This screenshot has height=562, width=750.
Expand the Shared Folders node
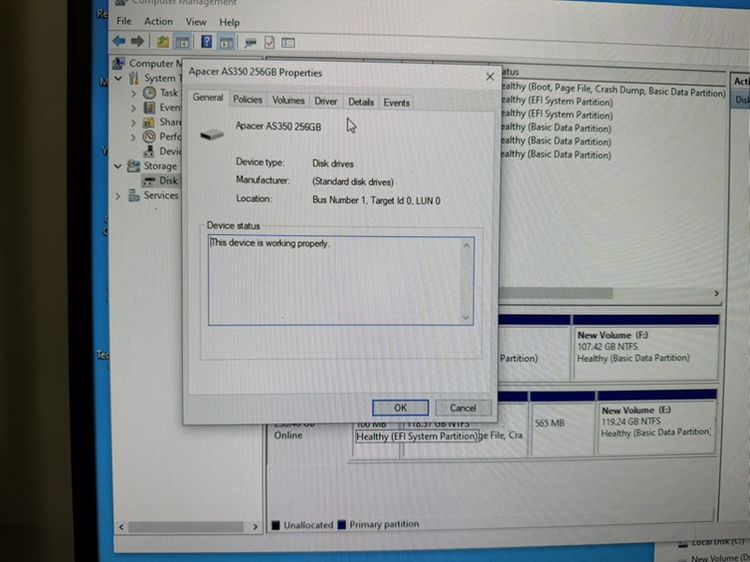[x=133, y=123]
